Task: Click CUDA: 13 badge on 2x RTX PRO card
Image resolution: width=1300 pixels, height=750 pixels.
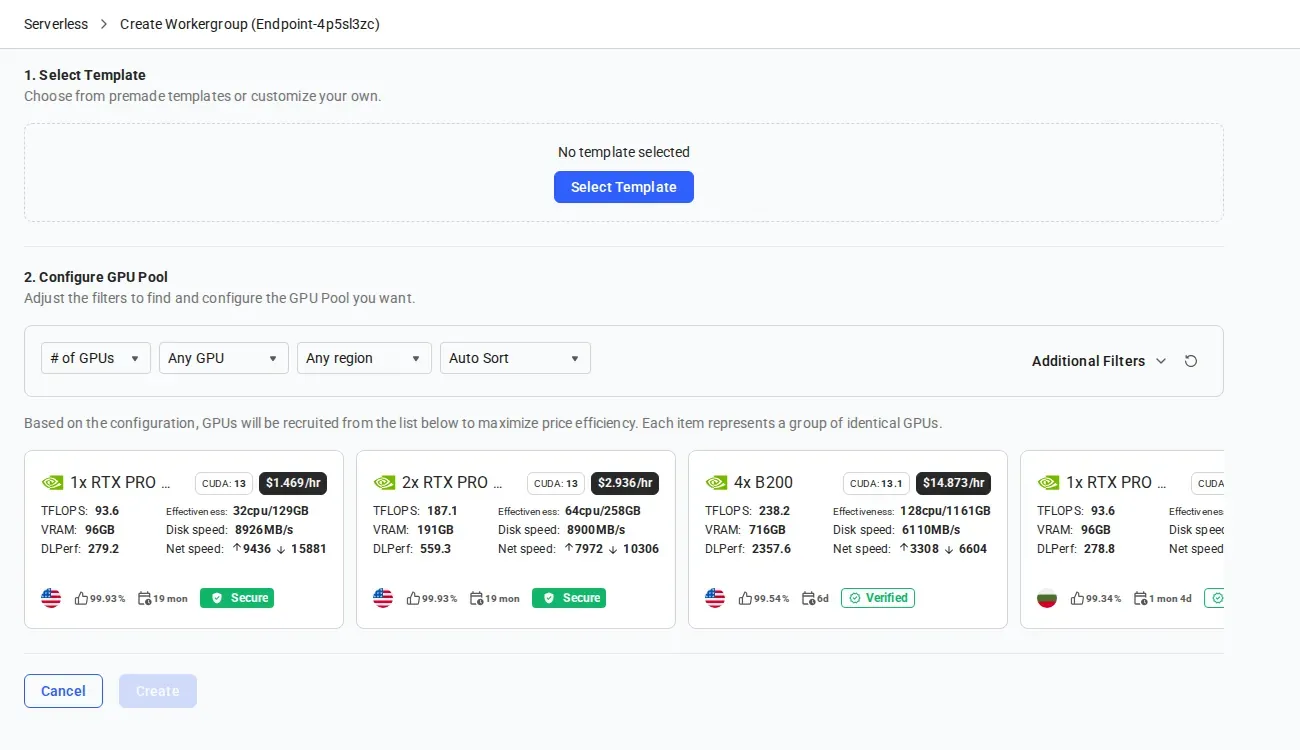Action: [555, 483]
